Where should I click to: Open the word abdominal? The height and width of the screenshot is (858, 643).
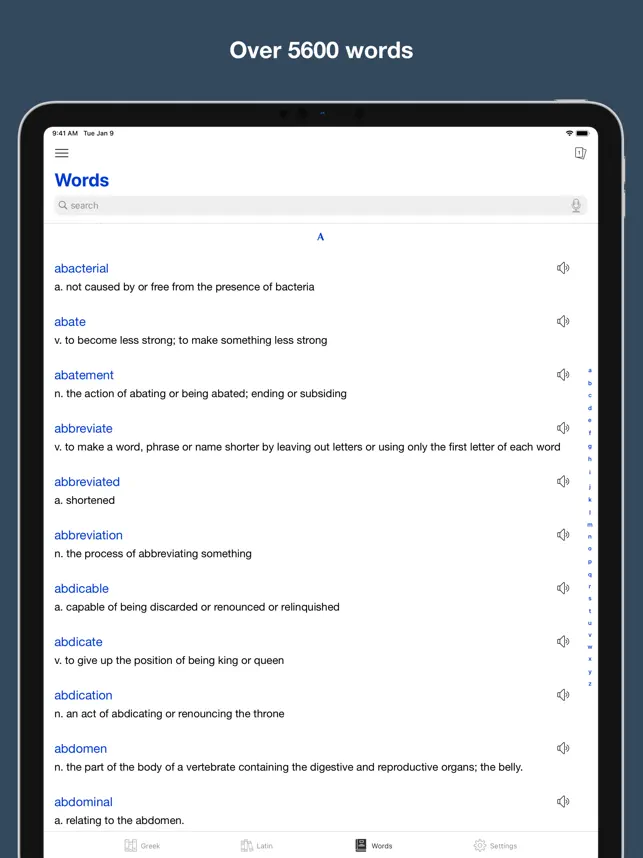[83, 802]
